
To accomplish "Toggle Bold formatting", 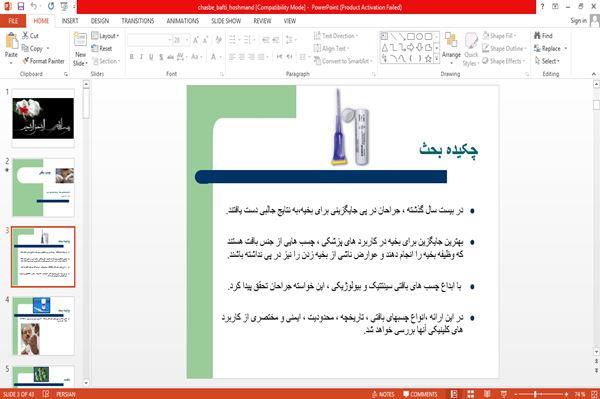I will tap(132, 57).
